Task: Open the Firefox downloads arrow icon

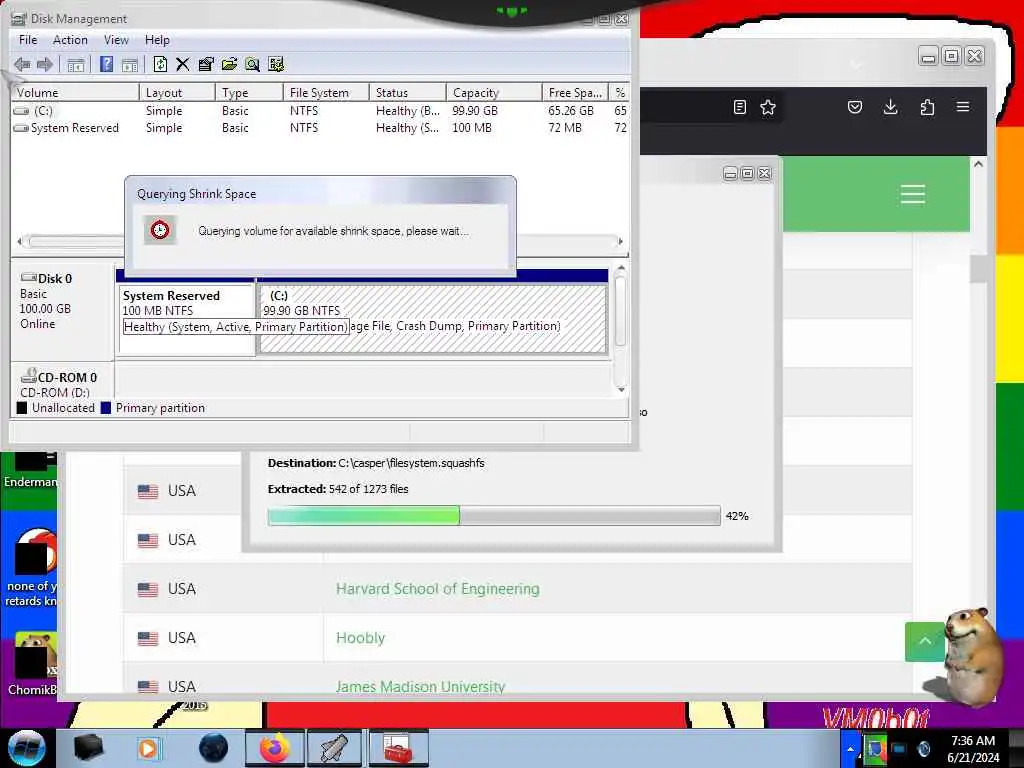Action: 890,107
